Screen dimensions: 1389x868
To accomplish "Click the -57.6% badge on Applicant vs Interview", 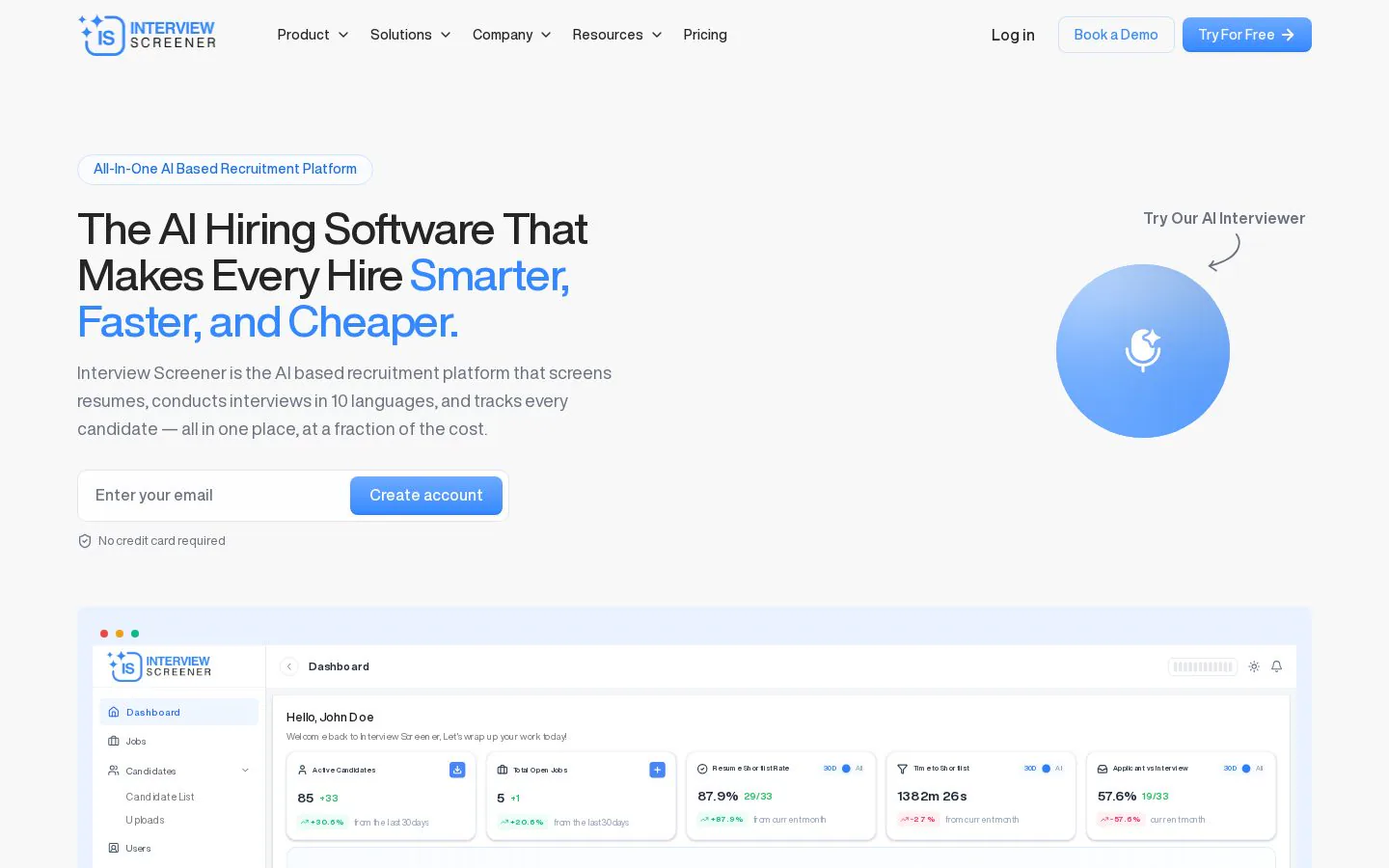I will tap(1121, 820).
